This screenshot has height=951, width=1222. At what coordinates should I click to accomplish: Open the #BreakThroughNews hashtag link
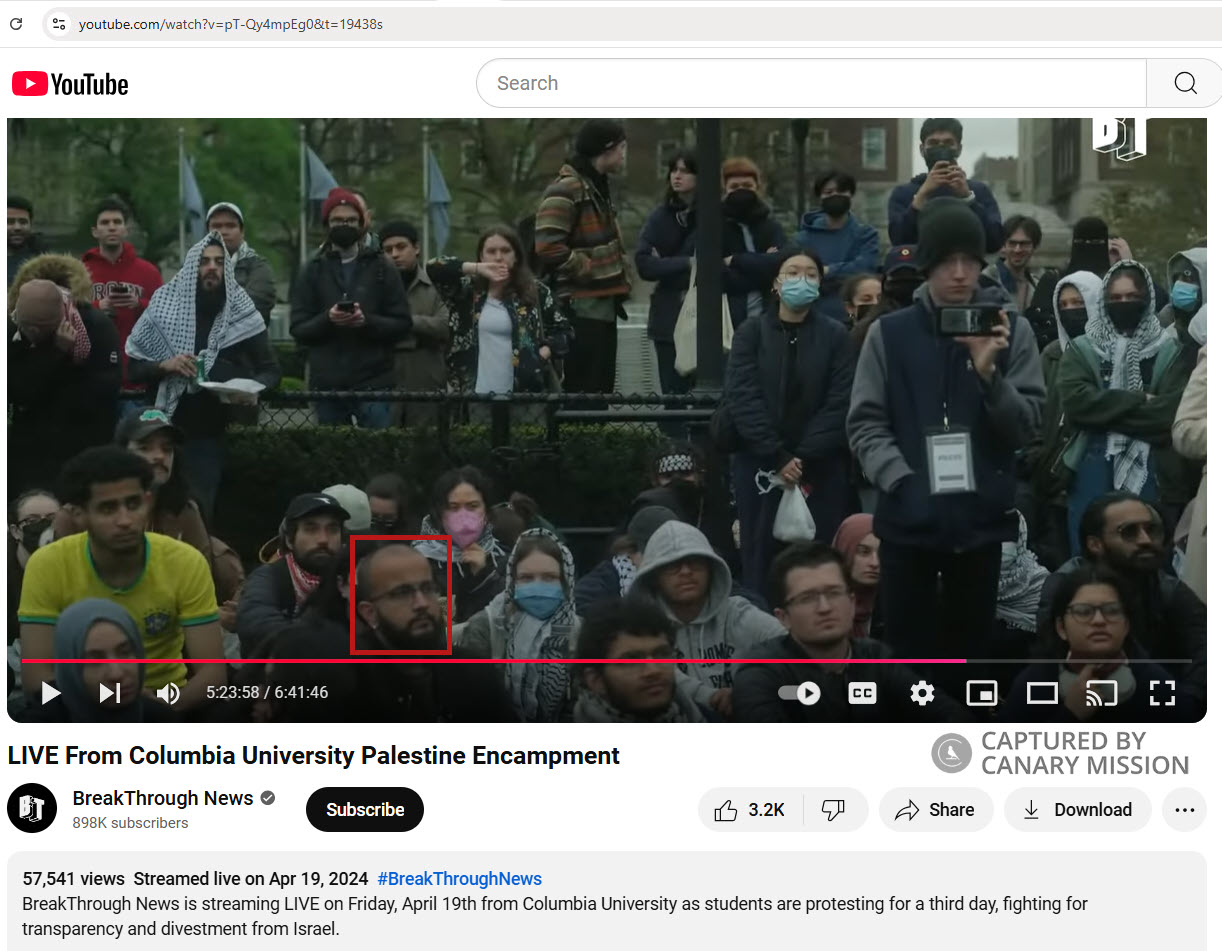459,878
